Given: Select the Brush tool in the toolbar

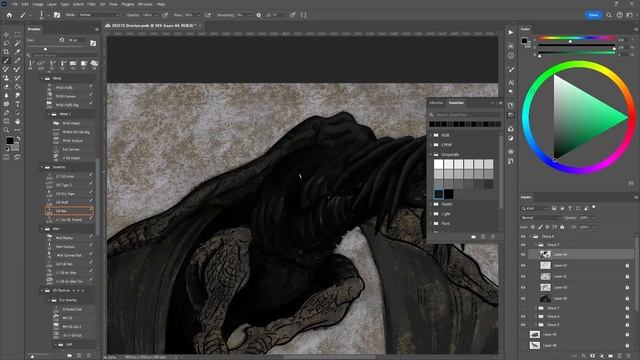Looking at the screenshot, I should tap(7, 61).
